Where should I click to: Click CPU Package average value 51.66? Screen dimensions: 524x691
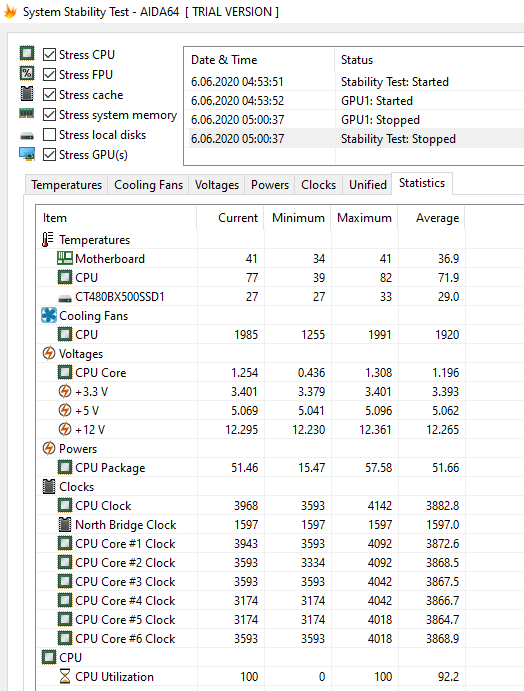tap(446, 468)
